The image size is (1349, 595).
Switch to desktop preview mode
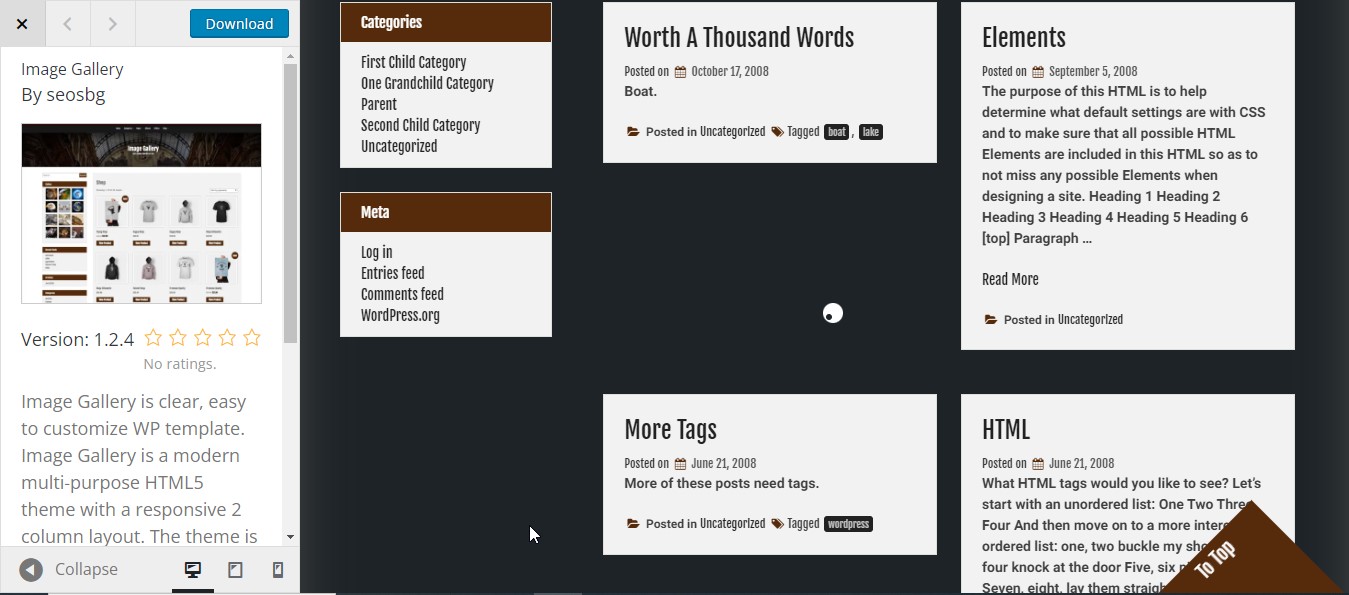click(x=193, y=569)
